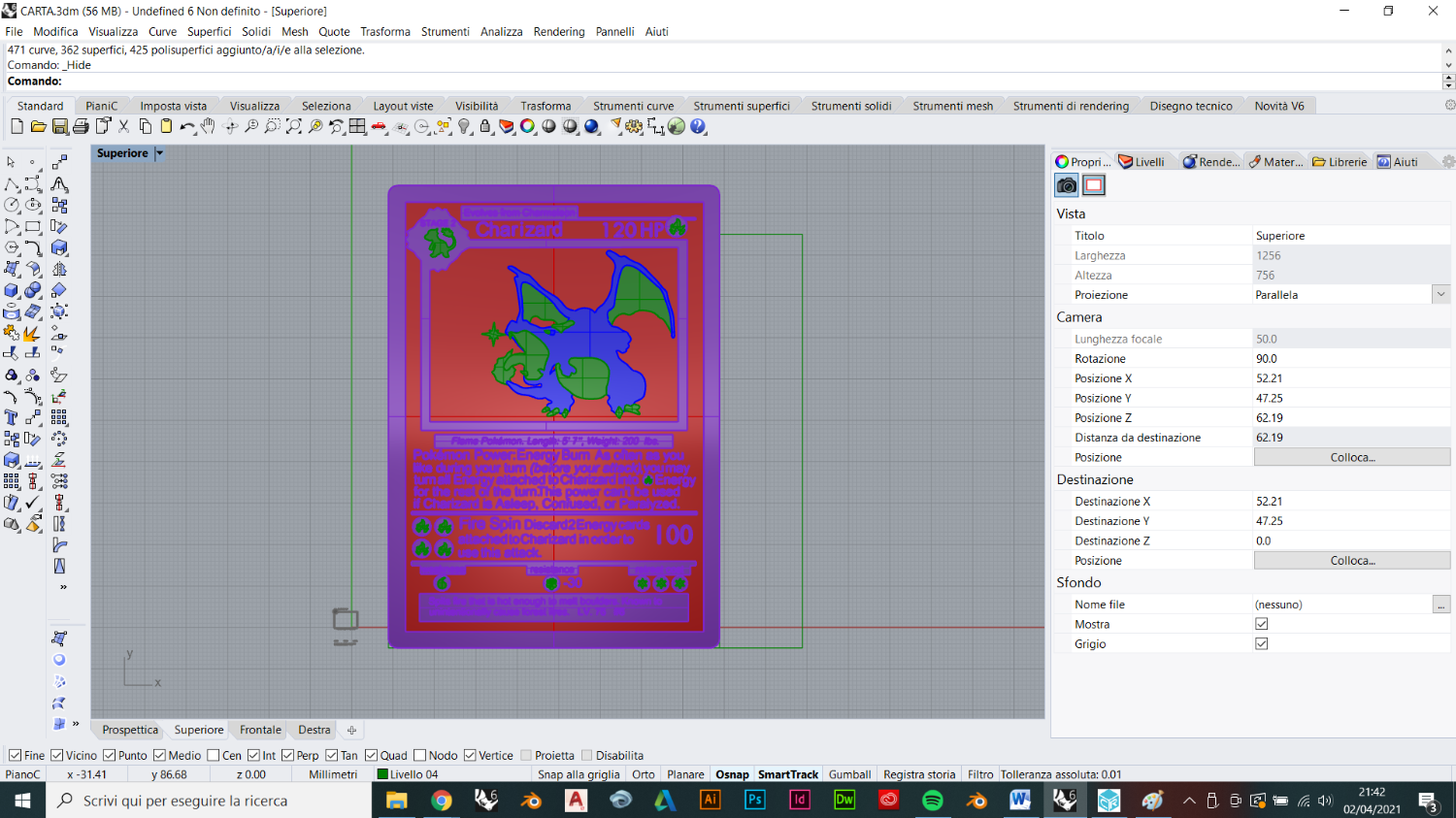This screenshot has height=818, width=1456.
Task: Click the Nome file browse (...) button
Action: [1441, 605]
